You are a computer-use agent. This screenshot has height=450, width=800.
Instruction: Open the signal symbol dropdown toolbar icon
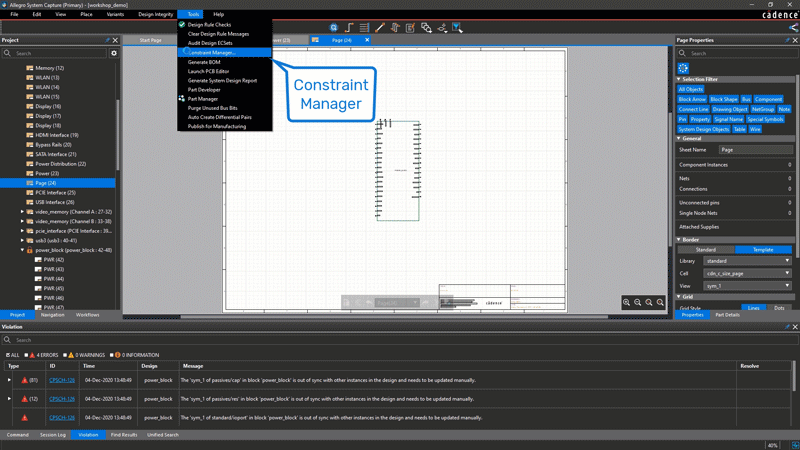pos(442,28)
